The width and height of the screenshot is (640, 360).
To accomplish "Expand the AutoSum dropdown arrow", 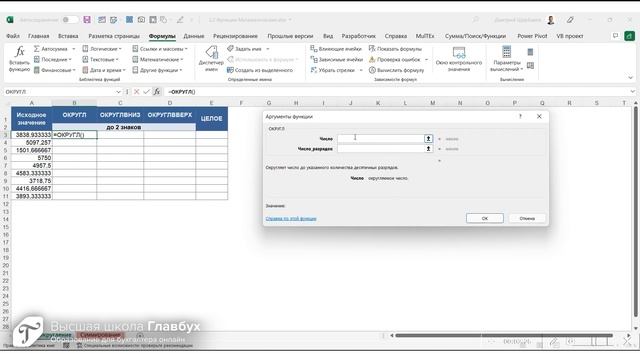I will click(73, 49).
